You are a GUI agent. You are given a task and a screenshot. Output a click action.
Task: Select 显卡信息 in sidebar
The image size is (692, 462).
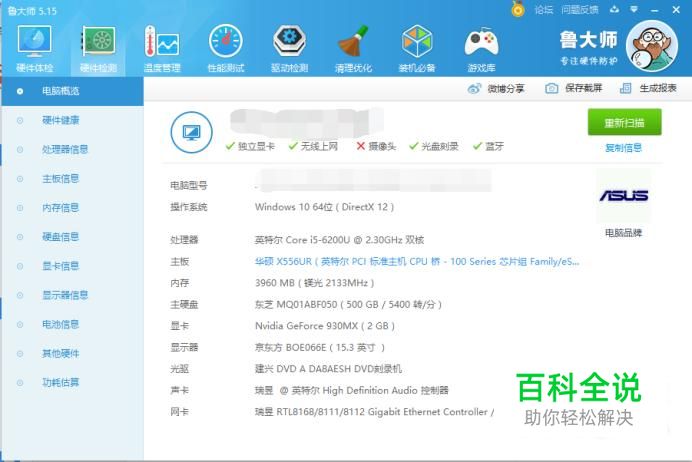click(x=72, y=266)
